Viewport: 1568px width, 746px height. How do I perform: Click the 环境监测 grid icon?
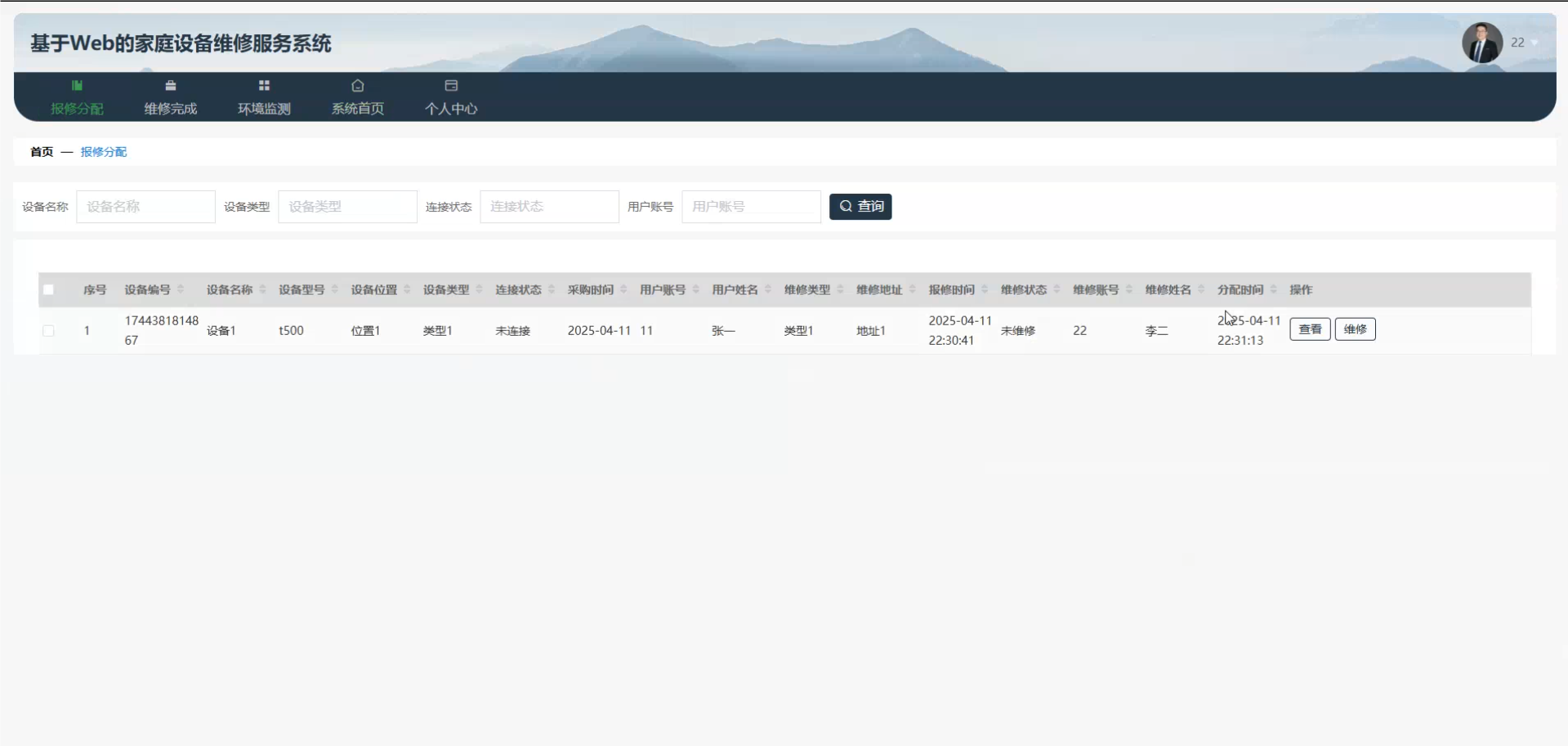click(264, 85)
